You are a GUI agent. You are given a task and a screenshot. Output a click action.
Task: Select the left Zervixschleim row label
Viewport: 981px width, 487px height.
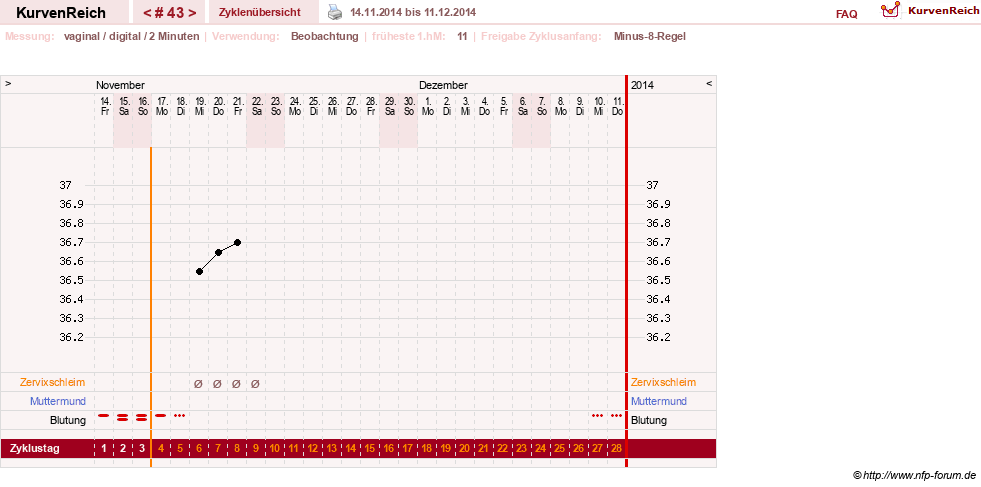[x=53, y=382]
